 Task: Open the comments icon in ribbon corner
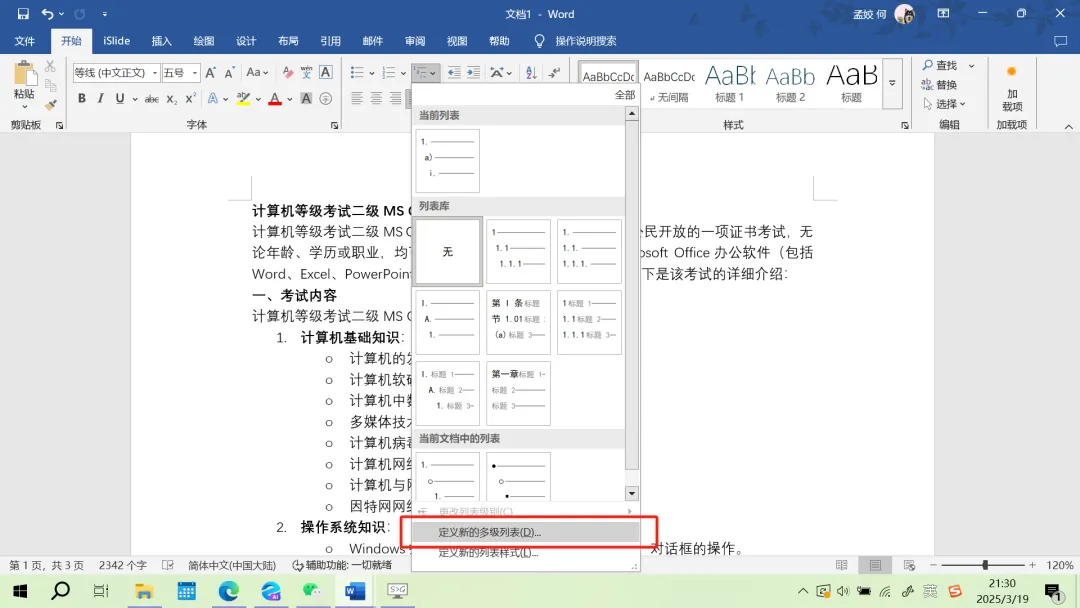coord(1060,41)
